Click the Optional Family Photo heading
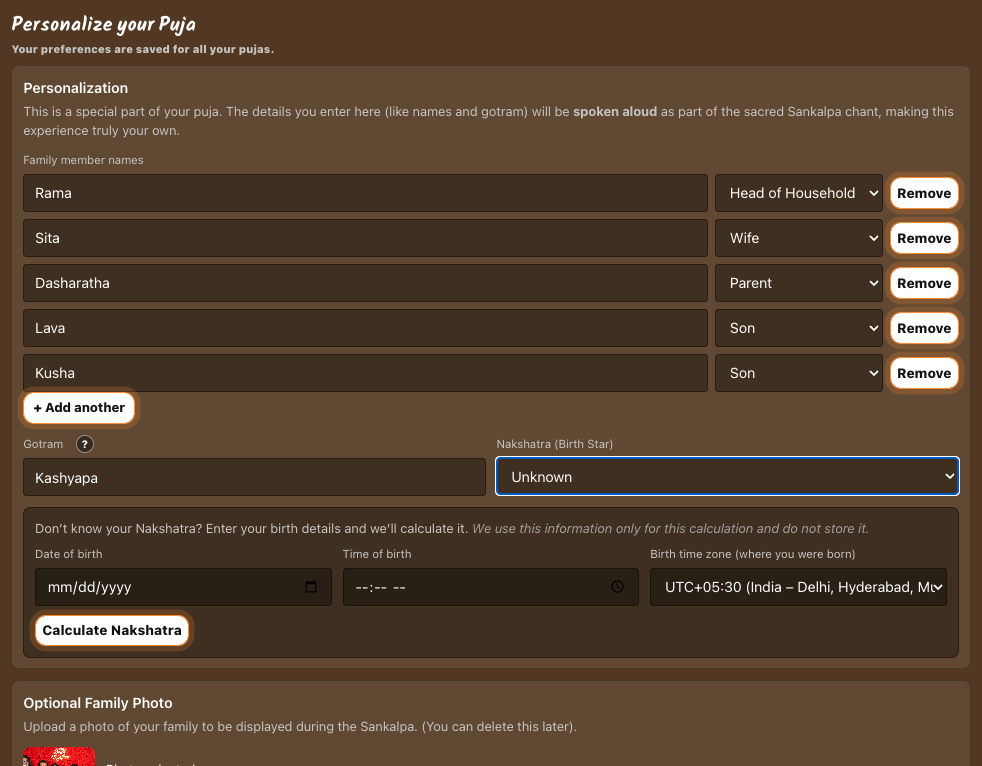Image resolution: width=982 pixels, height=766 pixels. coord(98,703)
